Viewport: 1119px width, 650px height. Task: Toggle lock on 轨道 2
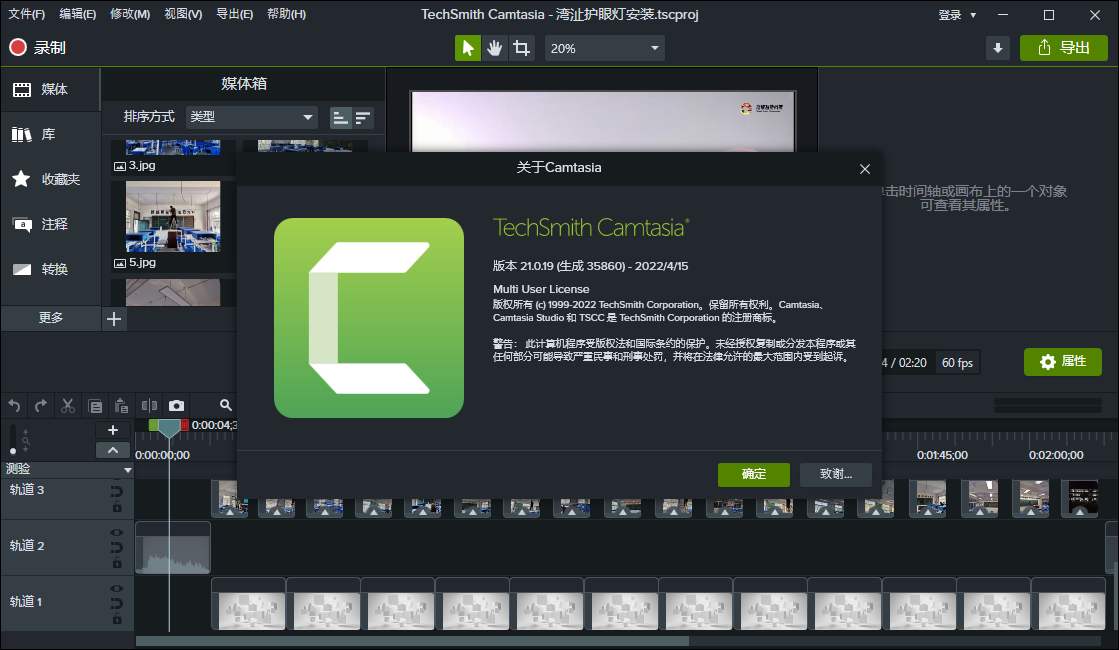[x=116, y=562]
